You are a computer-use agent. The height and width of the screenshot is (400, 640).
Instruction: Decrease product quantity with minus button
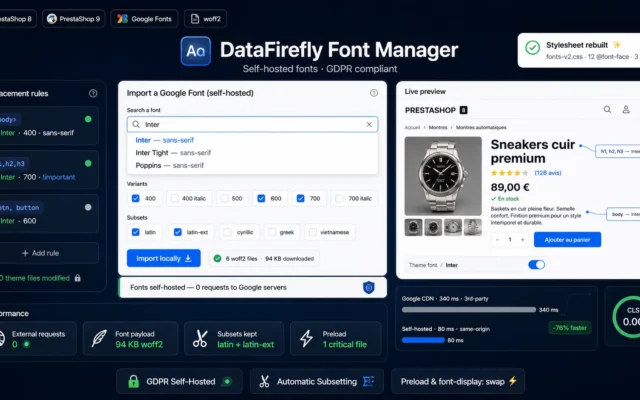[497, 240]
